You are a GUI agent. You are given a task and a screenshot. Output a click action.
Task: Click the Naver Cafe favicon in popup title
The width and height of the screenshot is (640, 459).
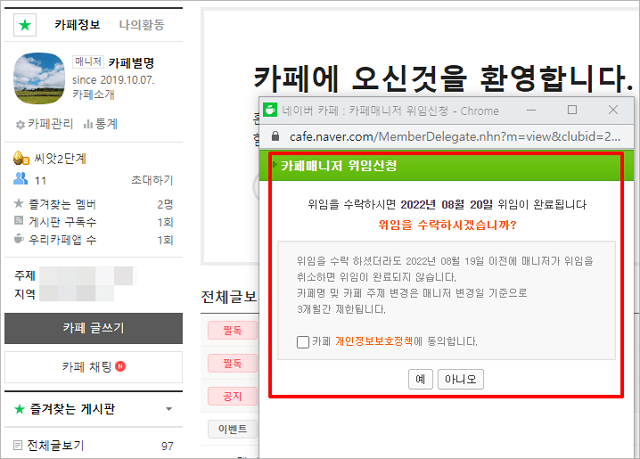pyautogui.click(x=270, y=109)
